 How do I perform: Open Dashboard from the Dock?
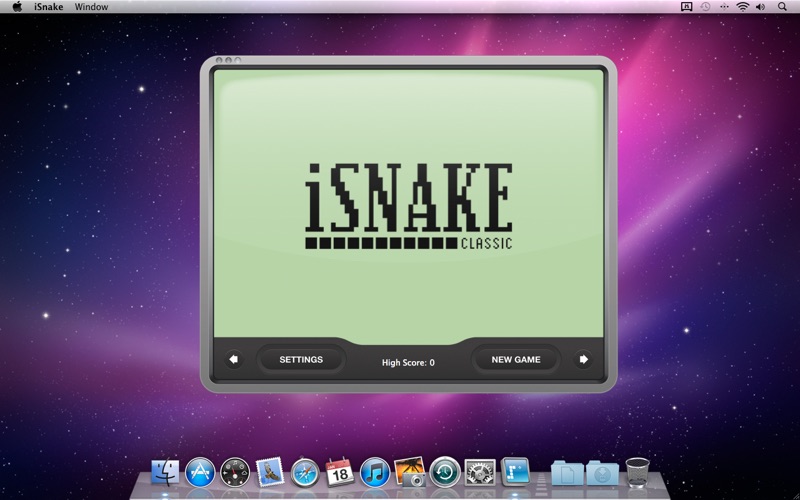pyautogui.click(x=235, y=472)
